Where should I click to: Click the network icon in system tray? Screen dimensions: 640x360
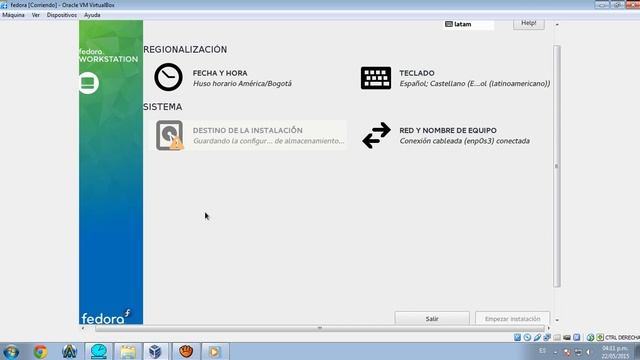pos(578,352)
